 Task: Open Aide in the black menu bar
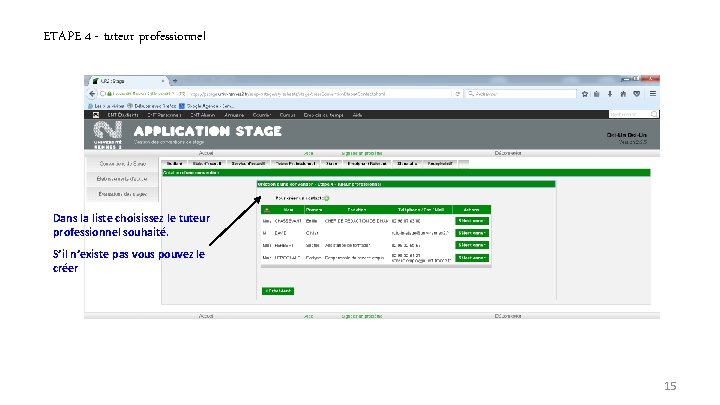click(357, 115)
